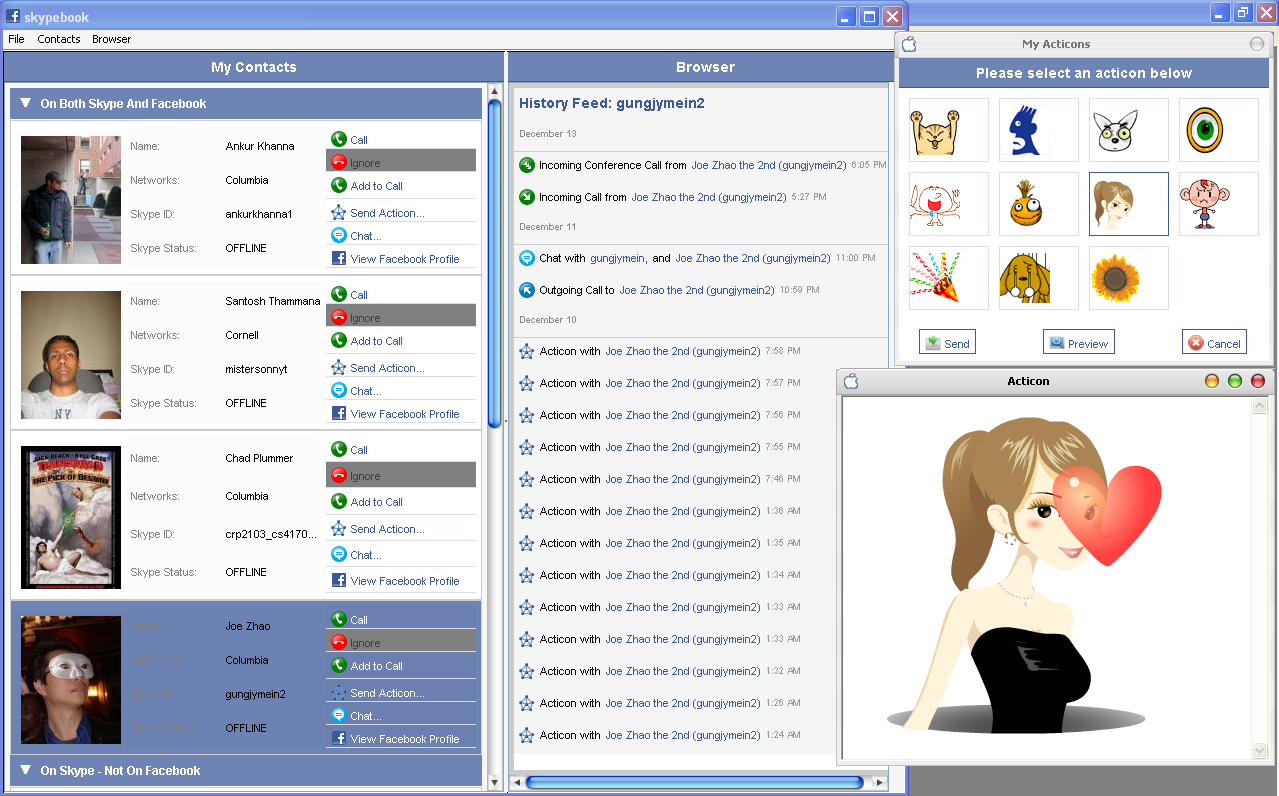The image size is (1279, 796).
Task: Call Joe Zhao
Action: 359,620
